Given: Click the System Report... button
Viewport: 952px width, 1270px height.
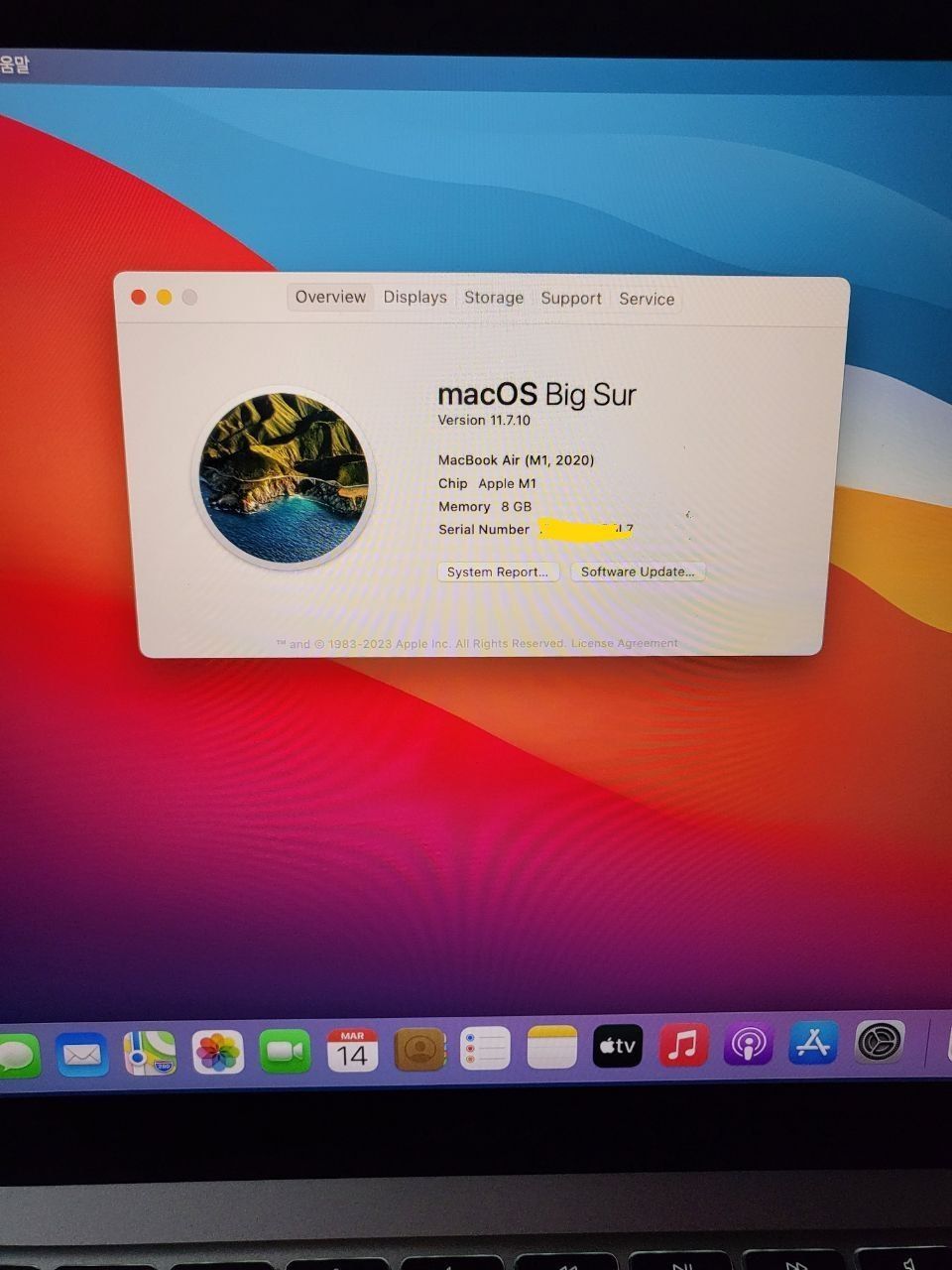Looking at the screenshot, I should pos(498,571).
